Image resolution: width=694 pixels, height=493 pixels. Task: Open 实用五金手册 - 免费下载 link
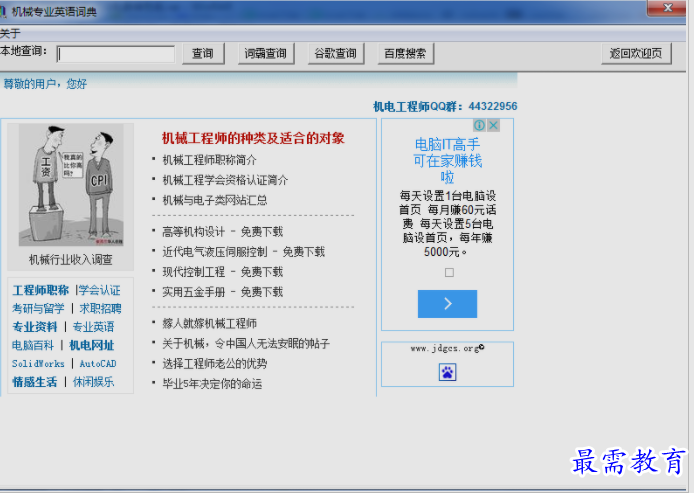pyautogui.click(x=223, y=292)
